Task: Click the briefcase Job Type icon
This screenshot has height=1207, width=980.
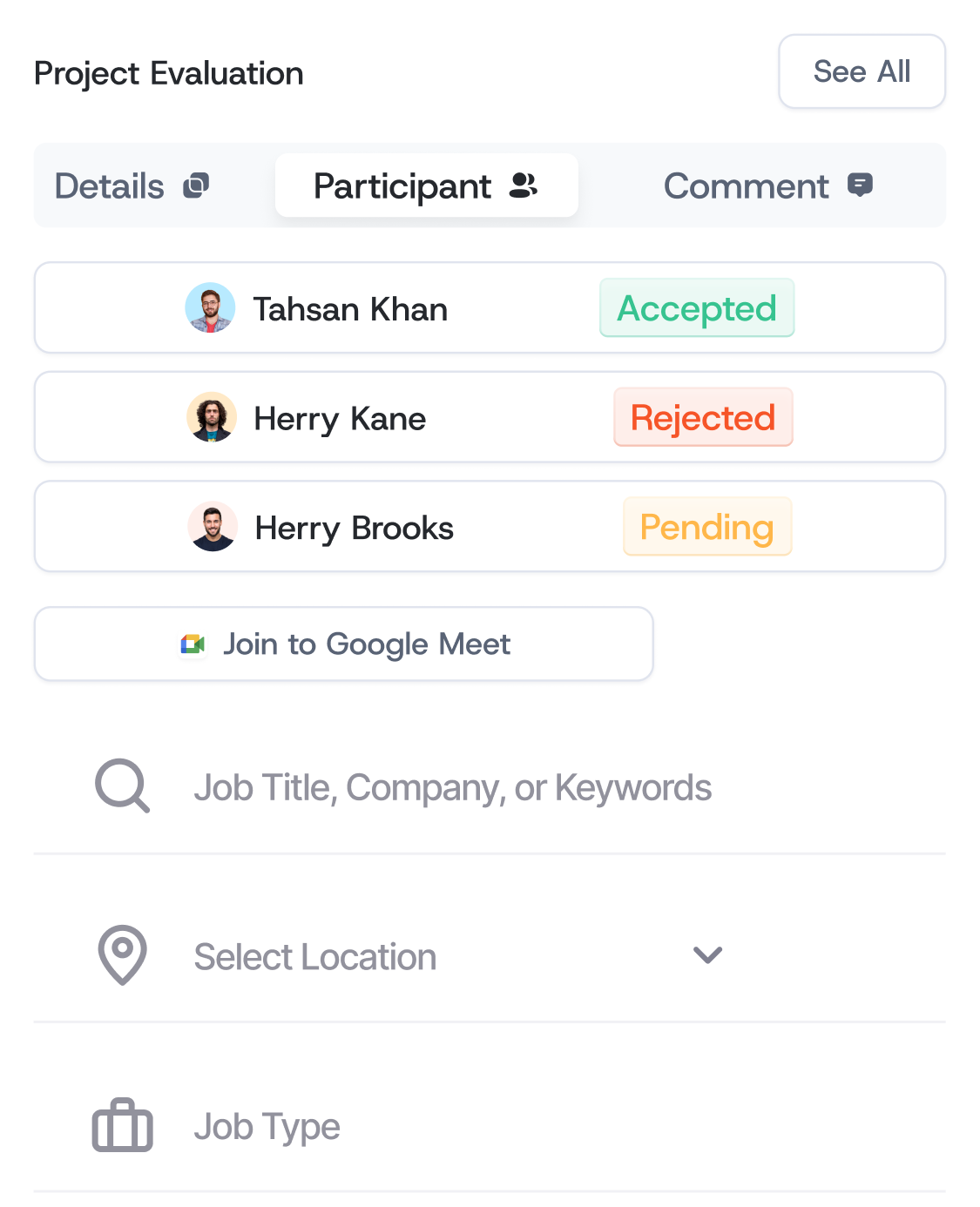Action: coord(122,1125)
